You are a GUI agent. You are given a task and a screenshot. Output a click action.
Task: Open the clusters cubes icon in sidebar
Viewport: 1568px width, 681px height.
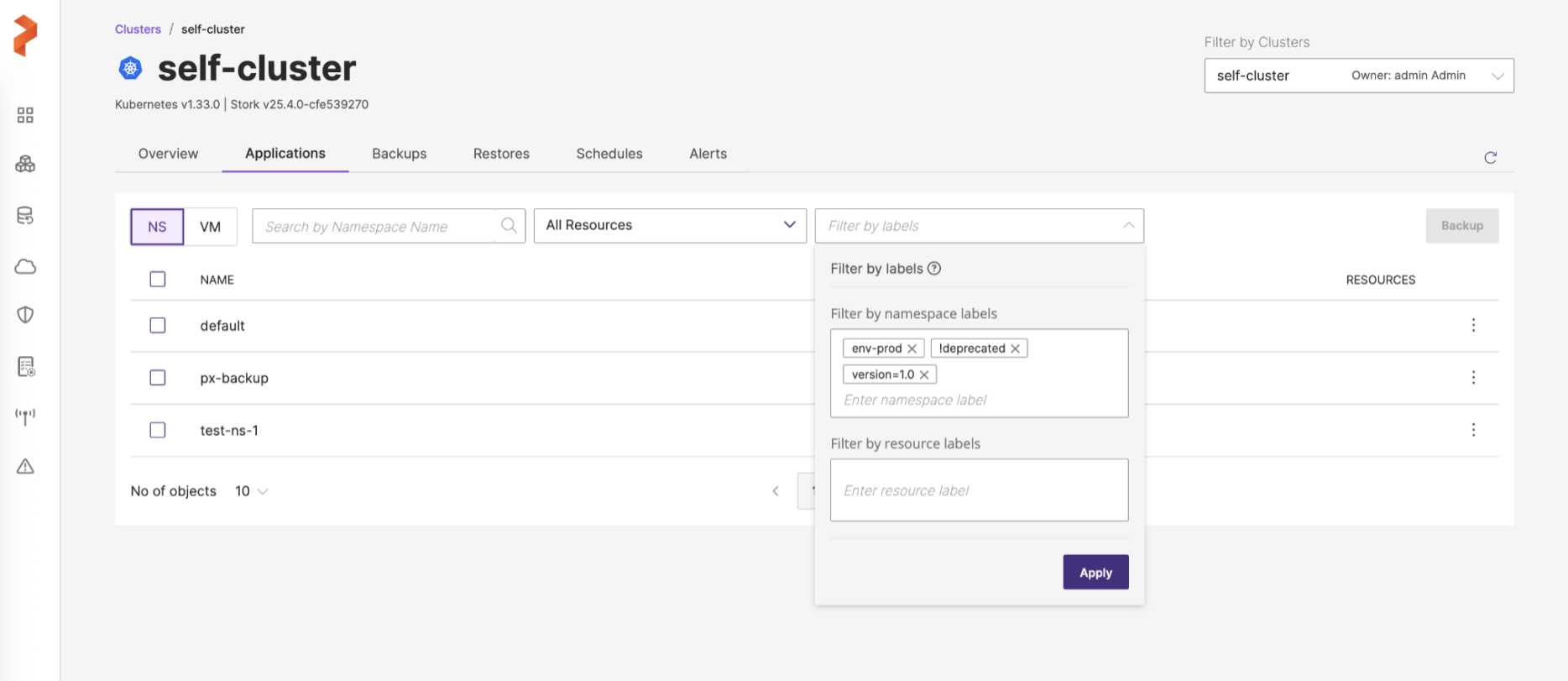pyautogui.click(x=25, y=165)
